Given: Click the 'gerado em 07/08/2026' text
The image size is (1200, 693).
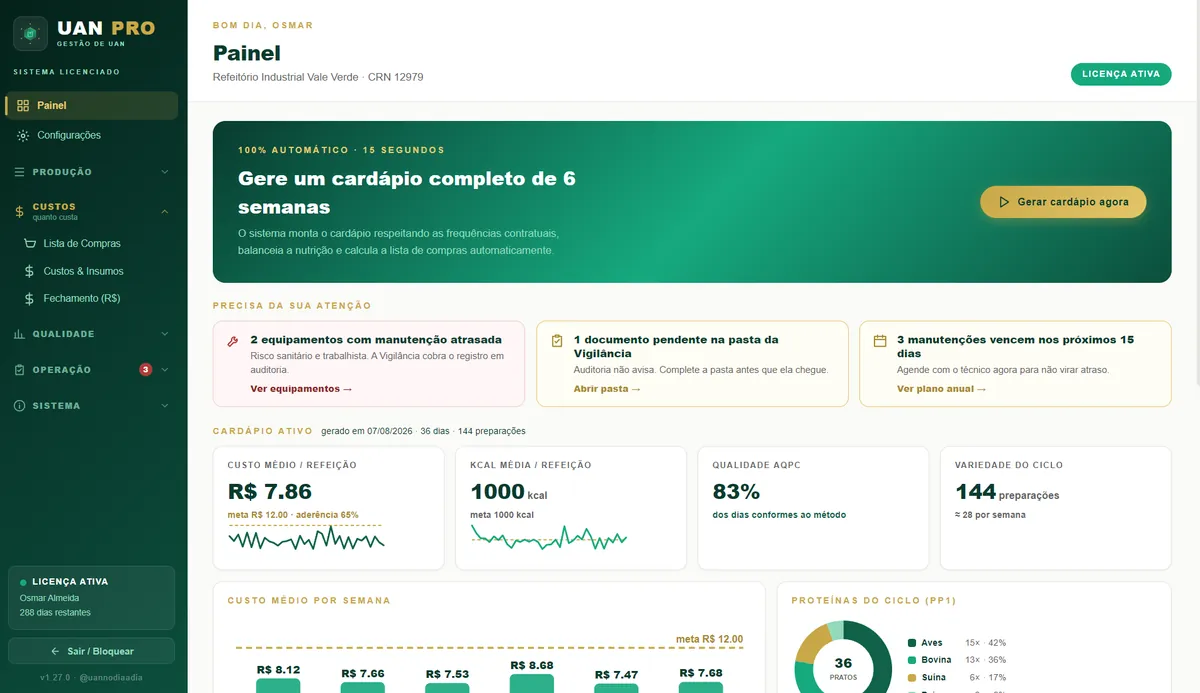Looking at the screenshot, I should tap(367, 432).
